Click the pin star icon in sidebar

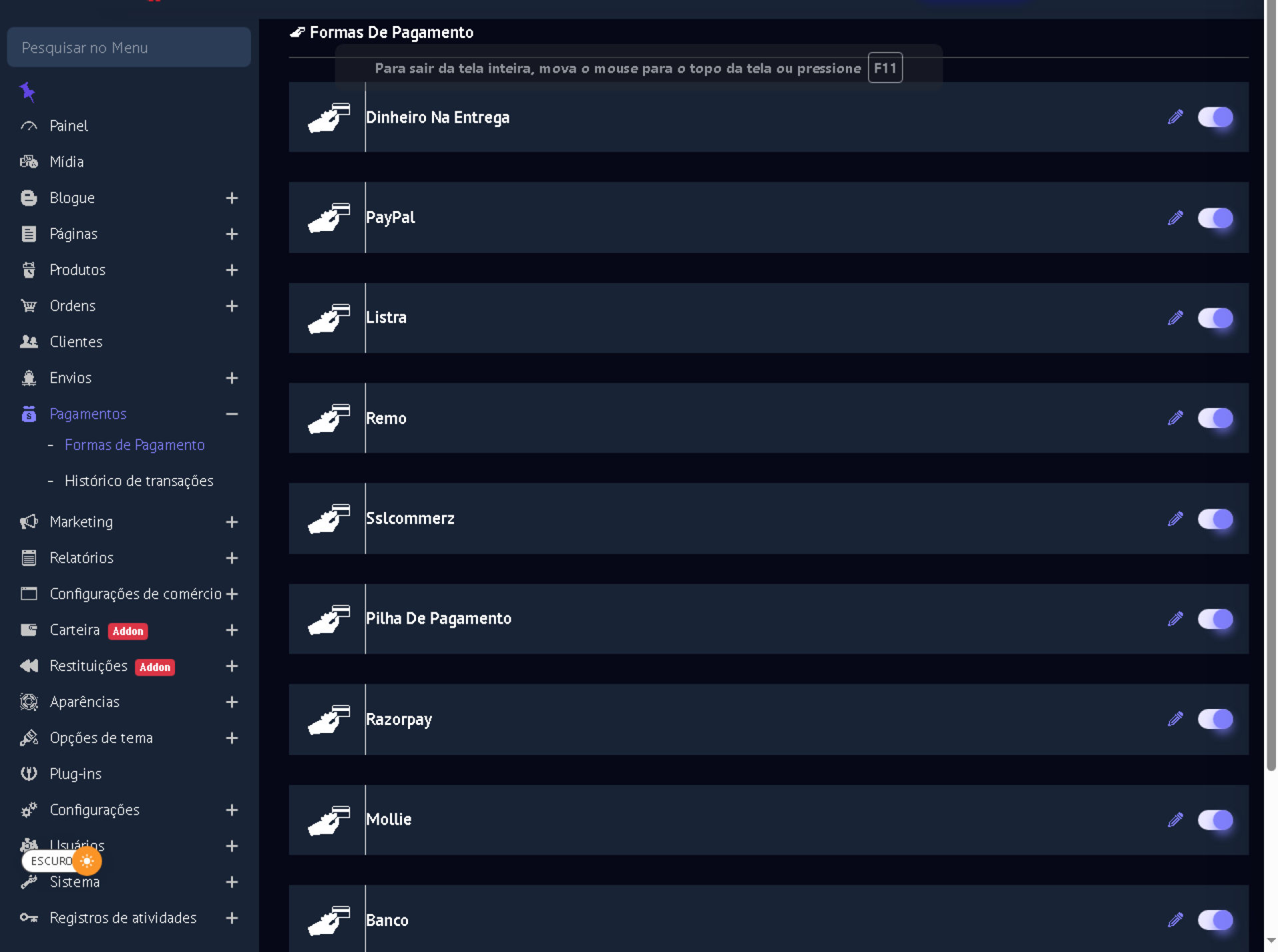[x=27, y=91]
